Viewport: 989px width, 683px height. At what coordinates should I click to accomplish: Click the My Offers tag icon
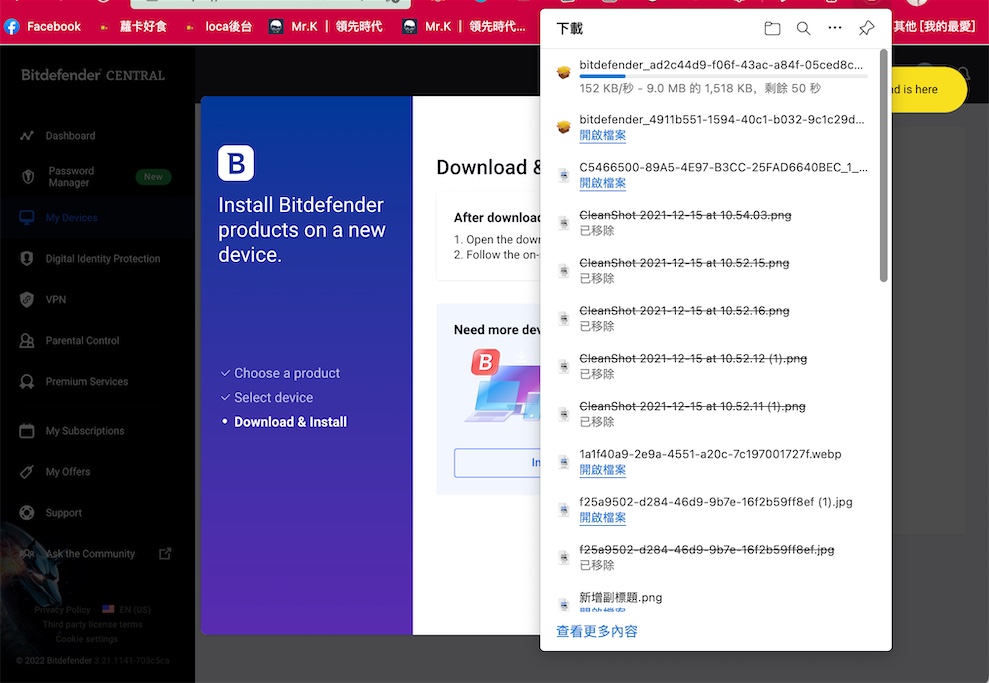[26, 472]
